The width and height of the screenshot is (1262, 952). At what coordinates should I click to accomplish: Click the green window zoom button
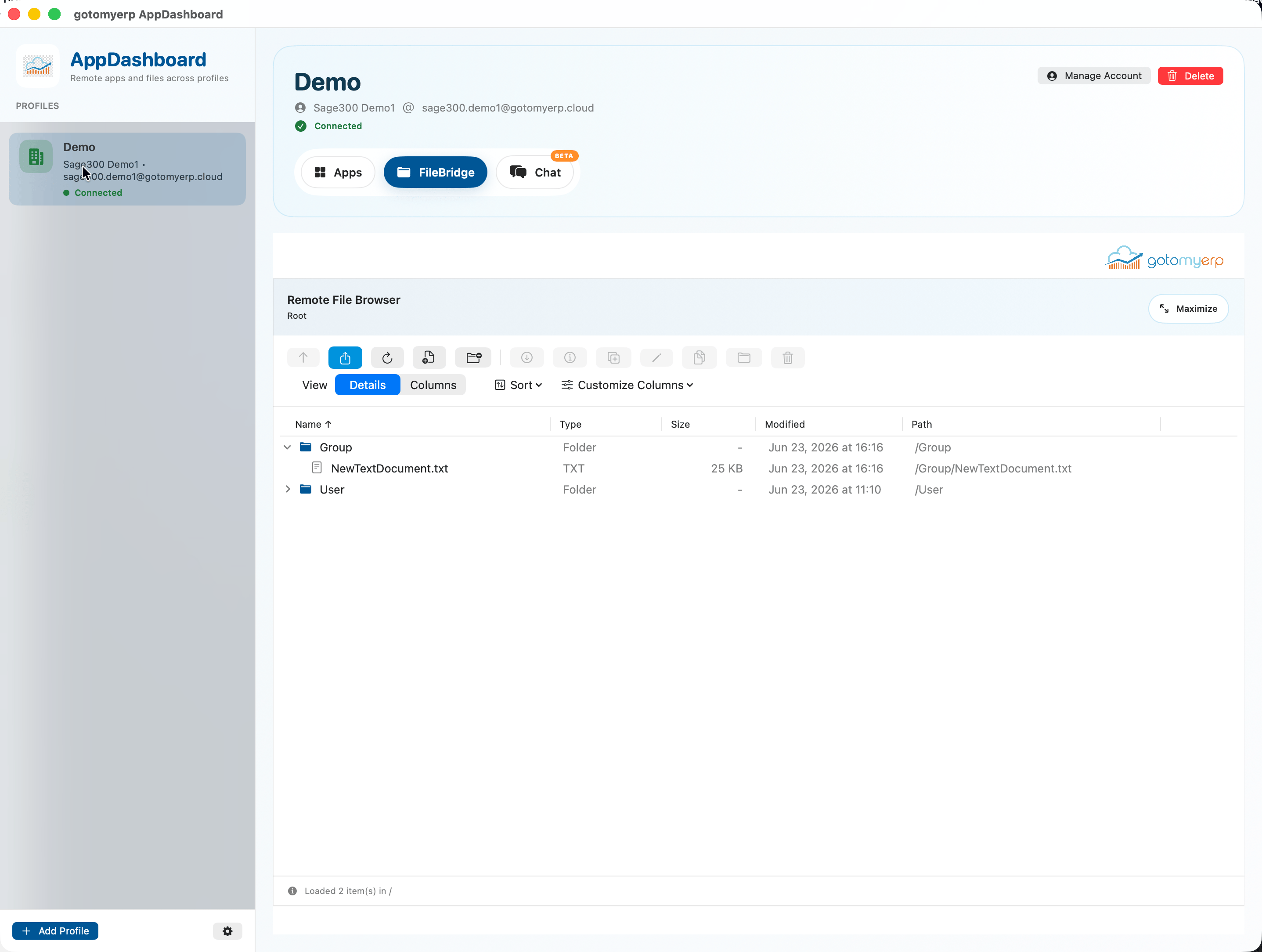[54, 14]
